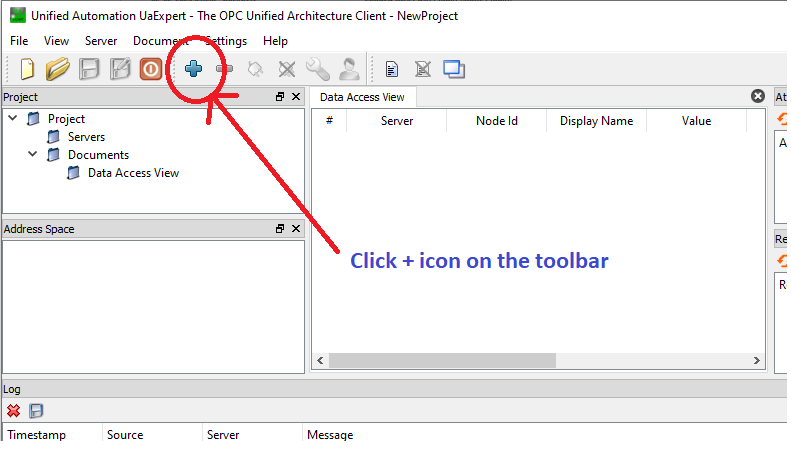Click the horizontal scrollbar thumb

(442, 360)
